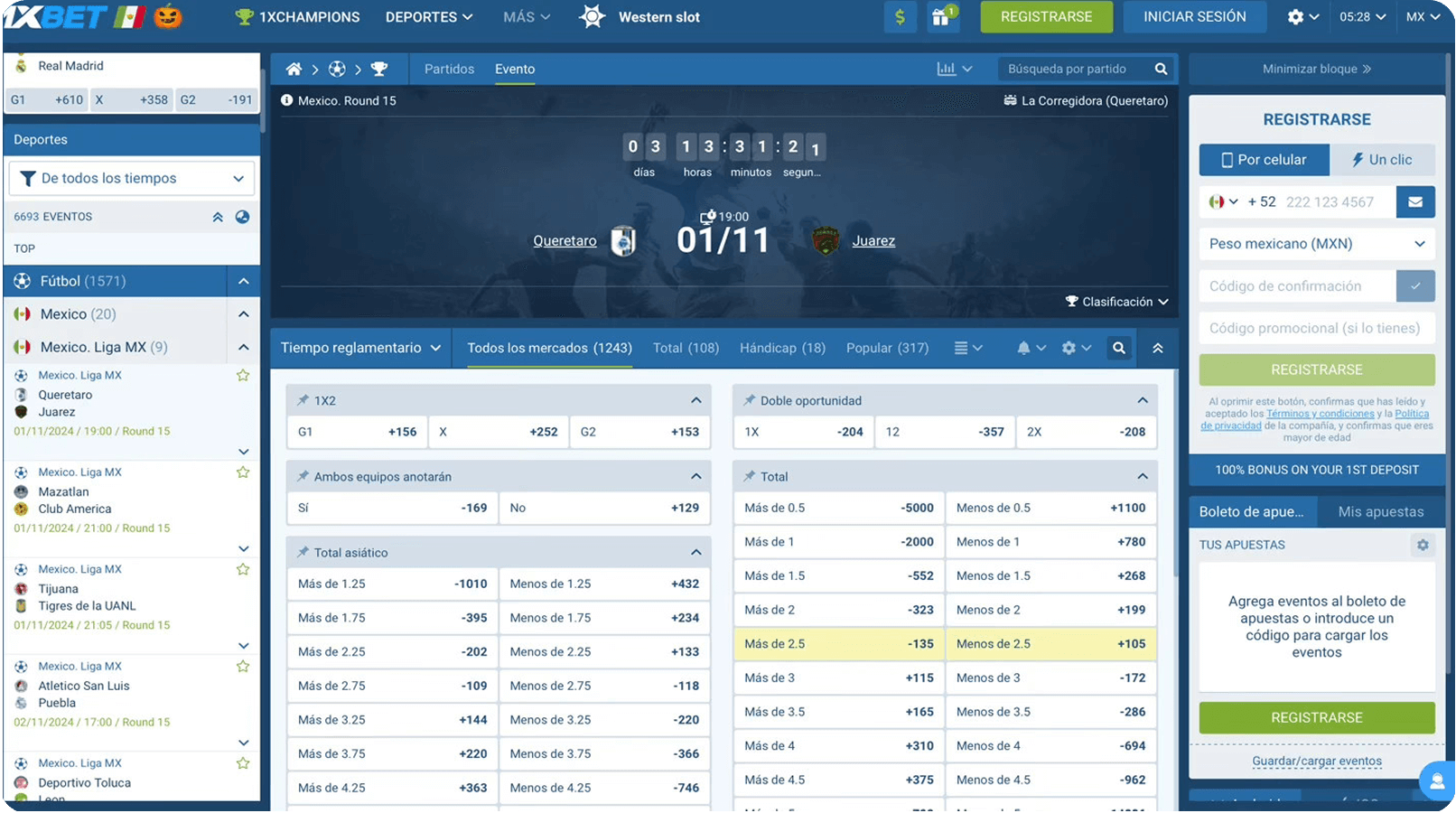Collapse the Mexico. Liga MX (9) section
The image size is (1456, 813).
tap(243, 348)
